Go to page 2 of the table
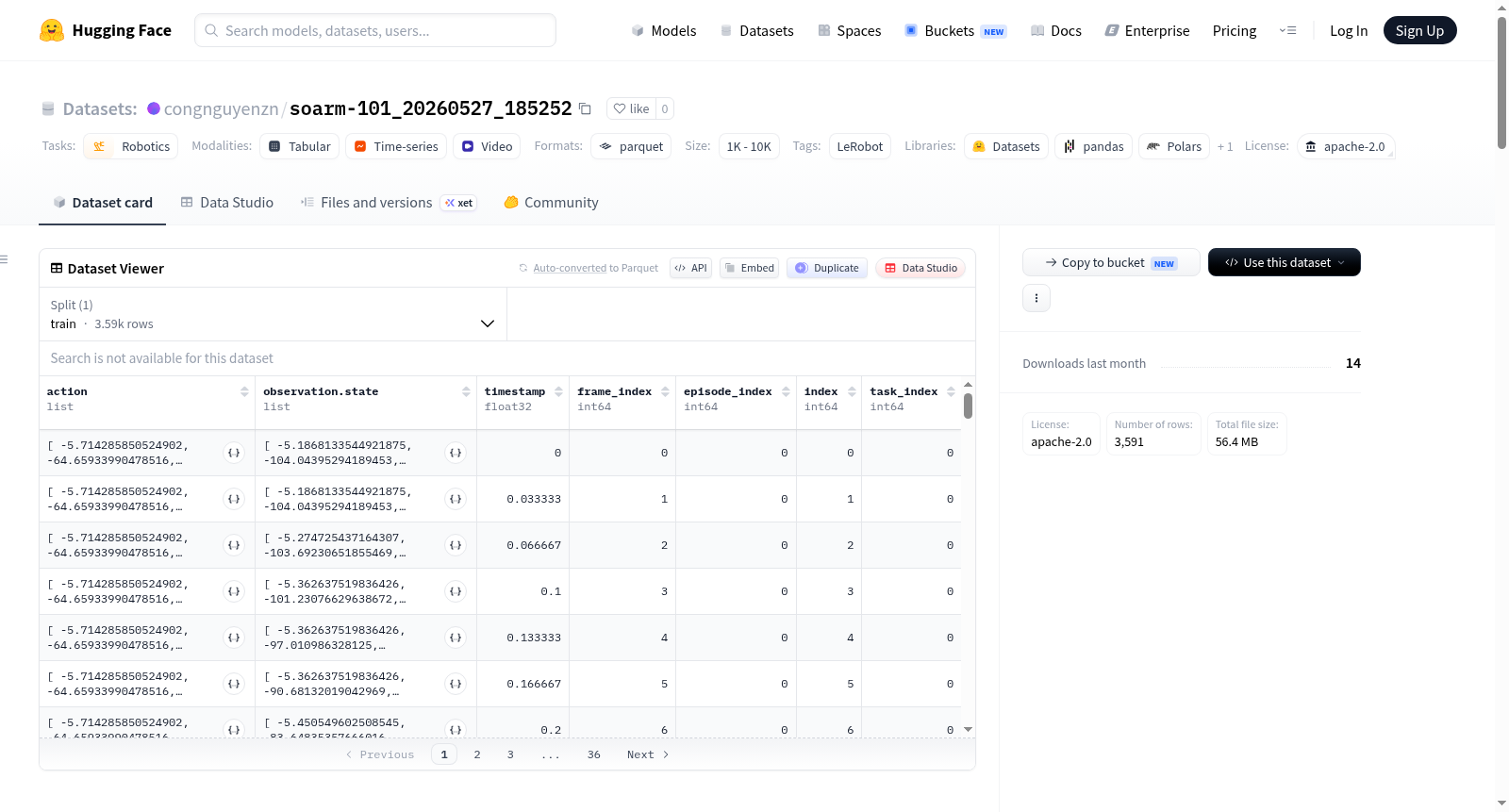The height and width of the screenshot is (812, 1509). 477,754
